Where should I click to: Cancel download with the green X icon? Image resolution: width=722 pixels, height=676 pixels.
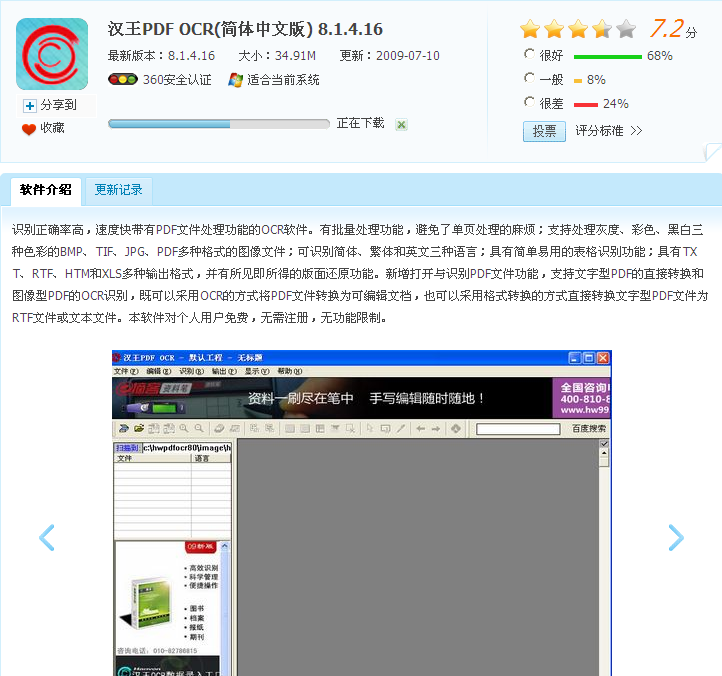pos(401,124)
